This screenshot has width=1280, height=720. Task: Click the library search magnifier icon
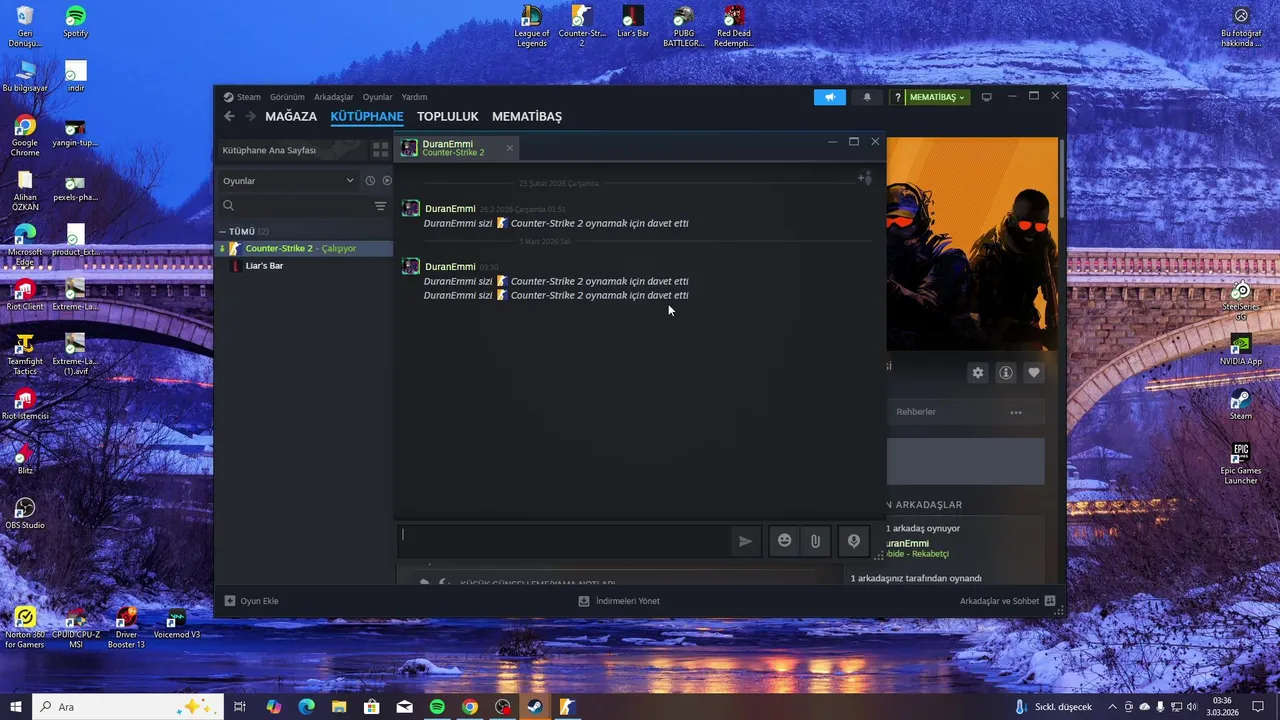click(228, 206)
